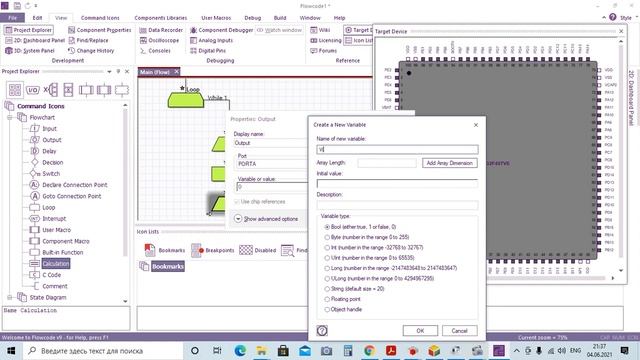Image resolution: width=640 pixels, height=360 pixels.
Task: Select Decision command icon in tree
Action: click(x=47, y=162)
